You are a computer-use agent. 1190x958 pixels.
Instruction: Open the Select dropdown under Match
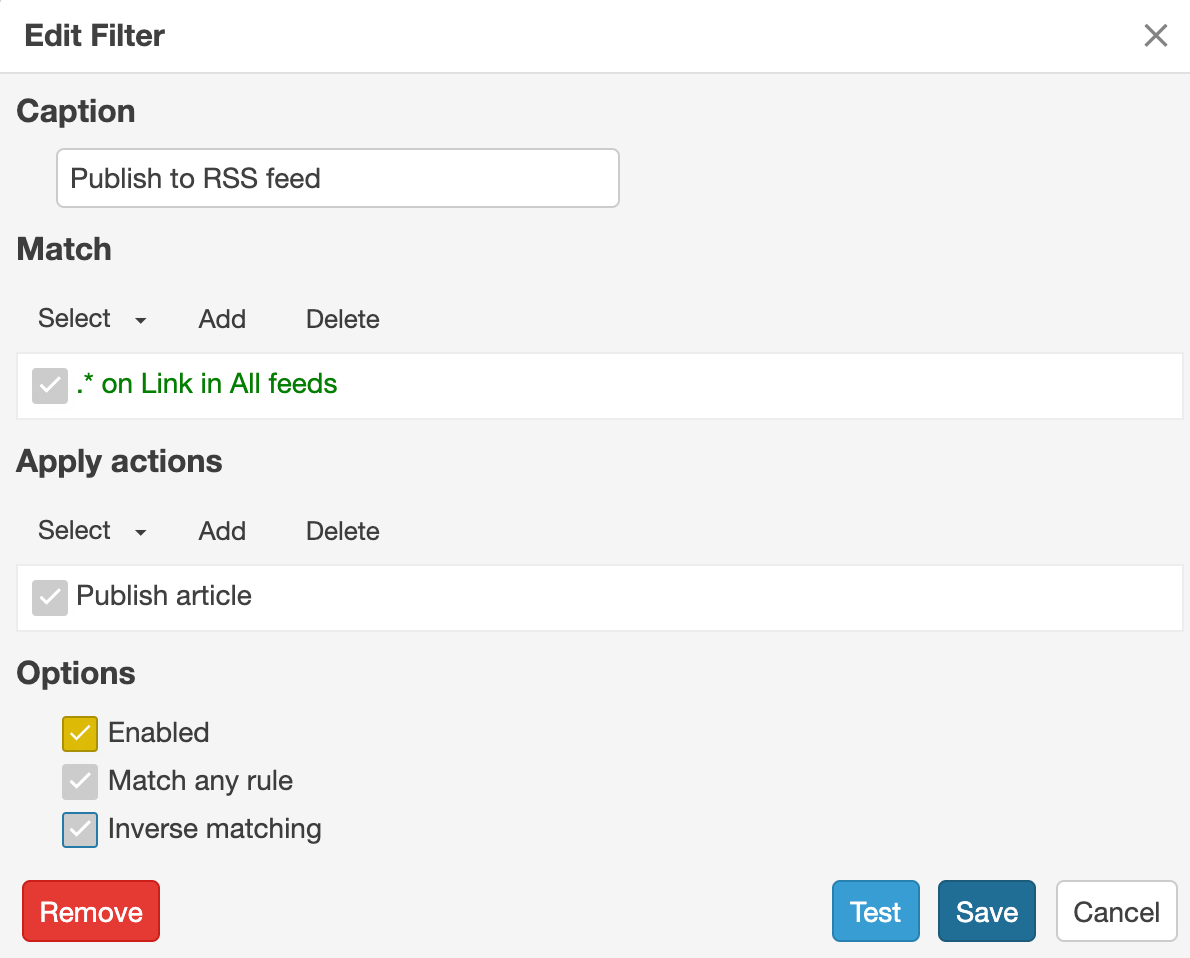[92, 319]
